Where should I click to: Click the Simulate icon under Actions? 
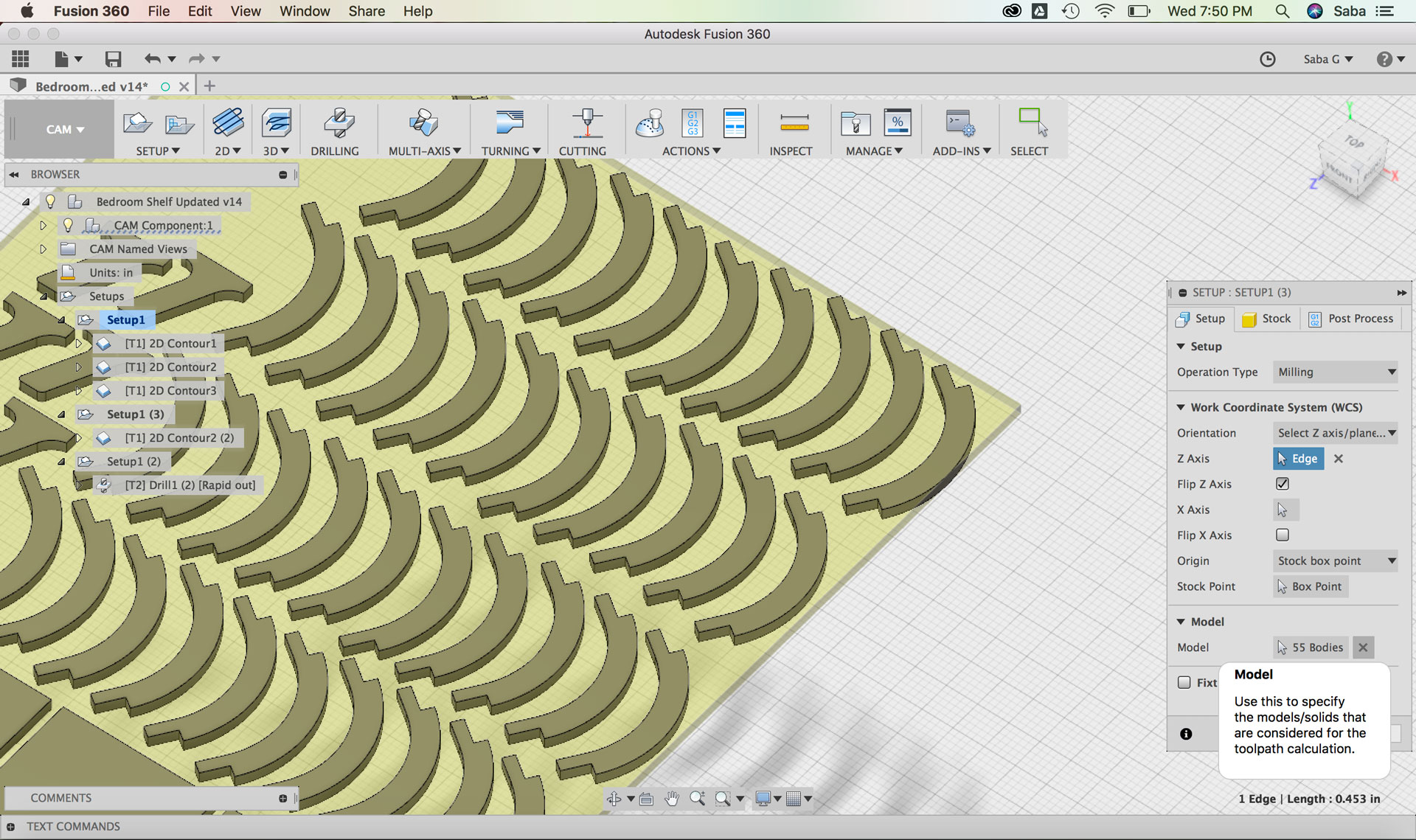tap(650, 123)
